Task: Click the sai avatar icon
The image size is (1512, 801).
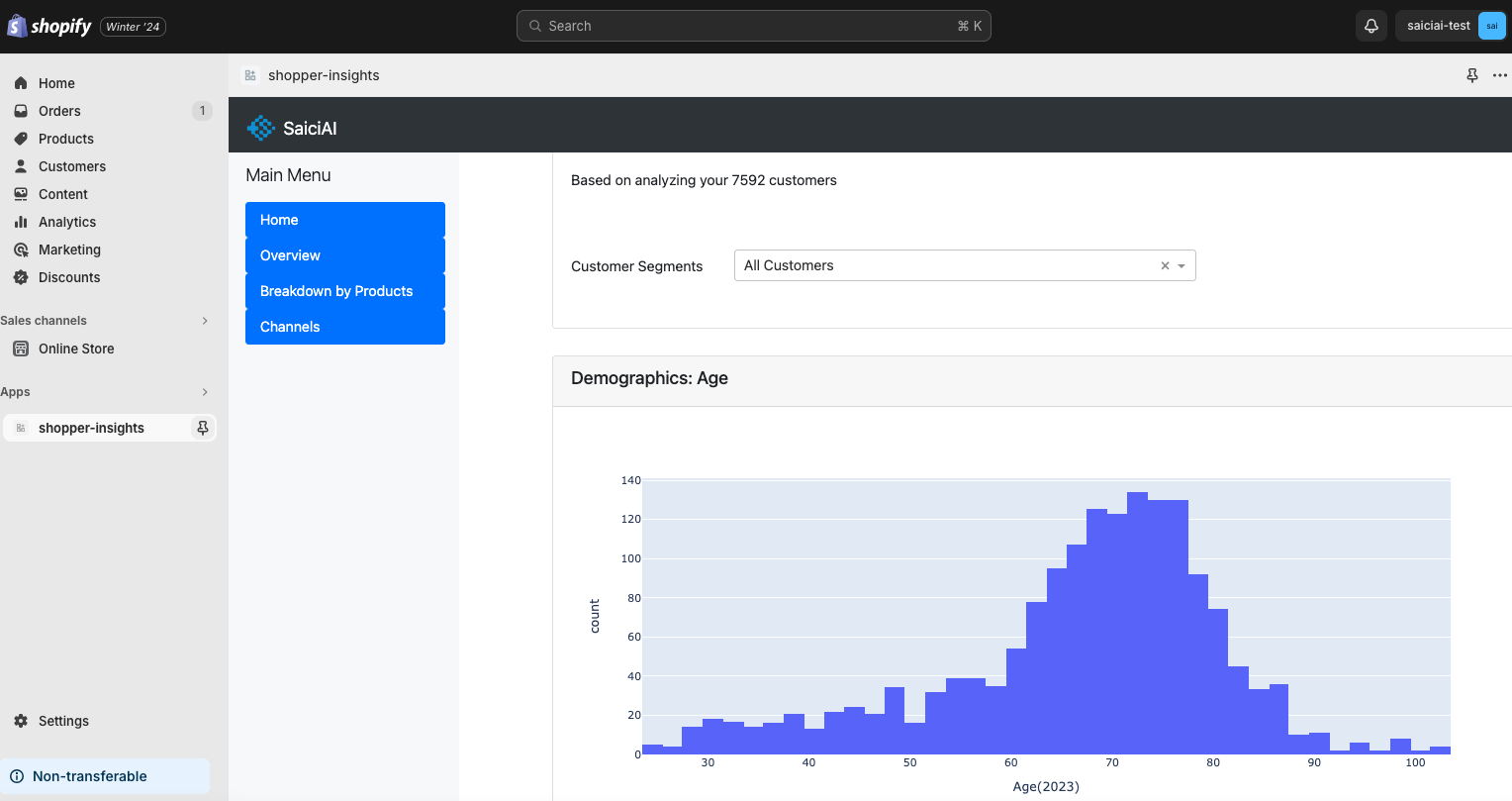Action: coord(1491,26)
